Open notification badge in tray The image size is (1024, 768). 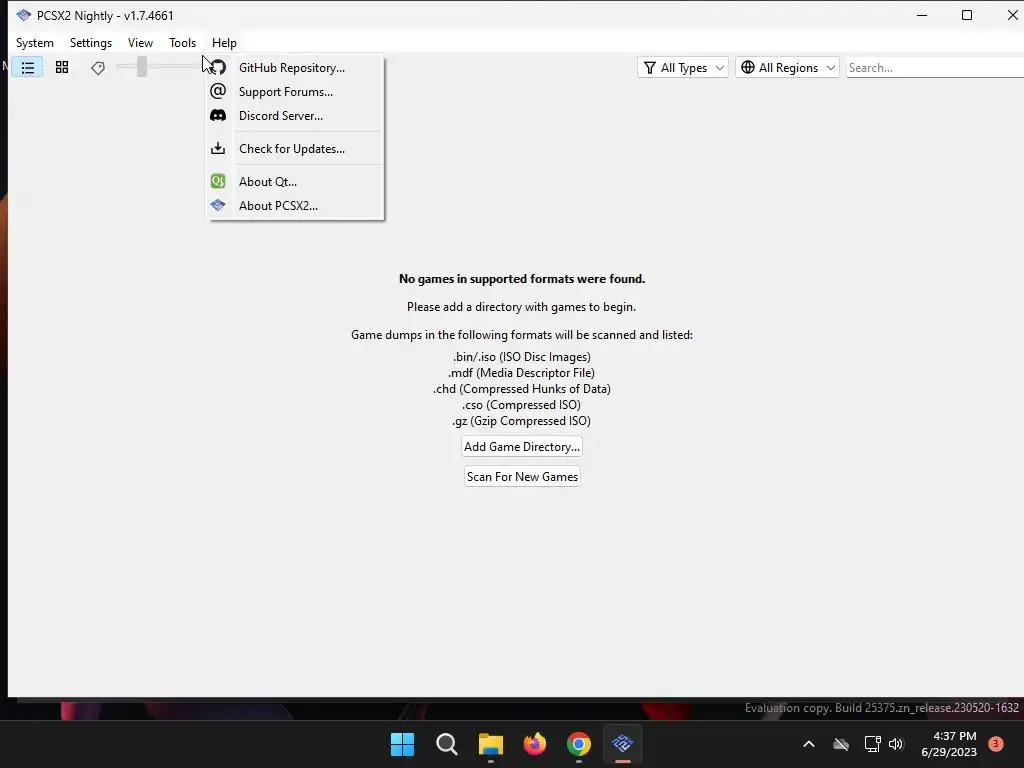[x=996, y=743]
